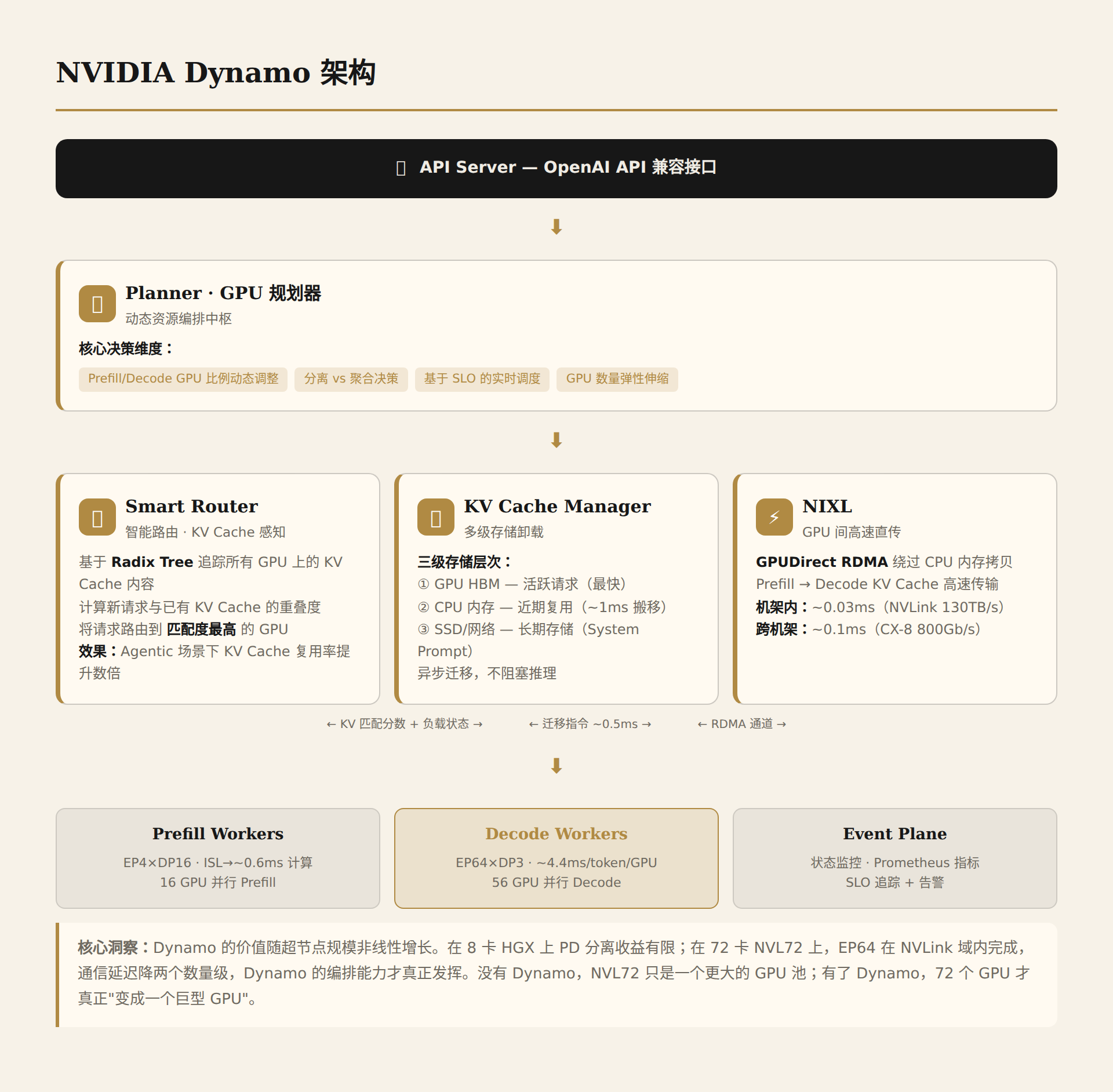Click the 三级存储层次 label
This screenshot has height=1092, width=1113.
pyautogui.click(x=464, y=562)
